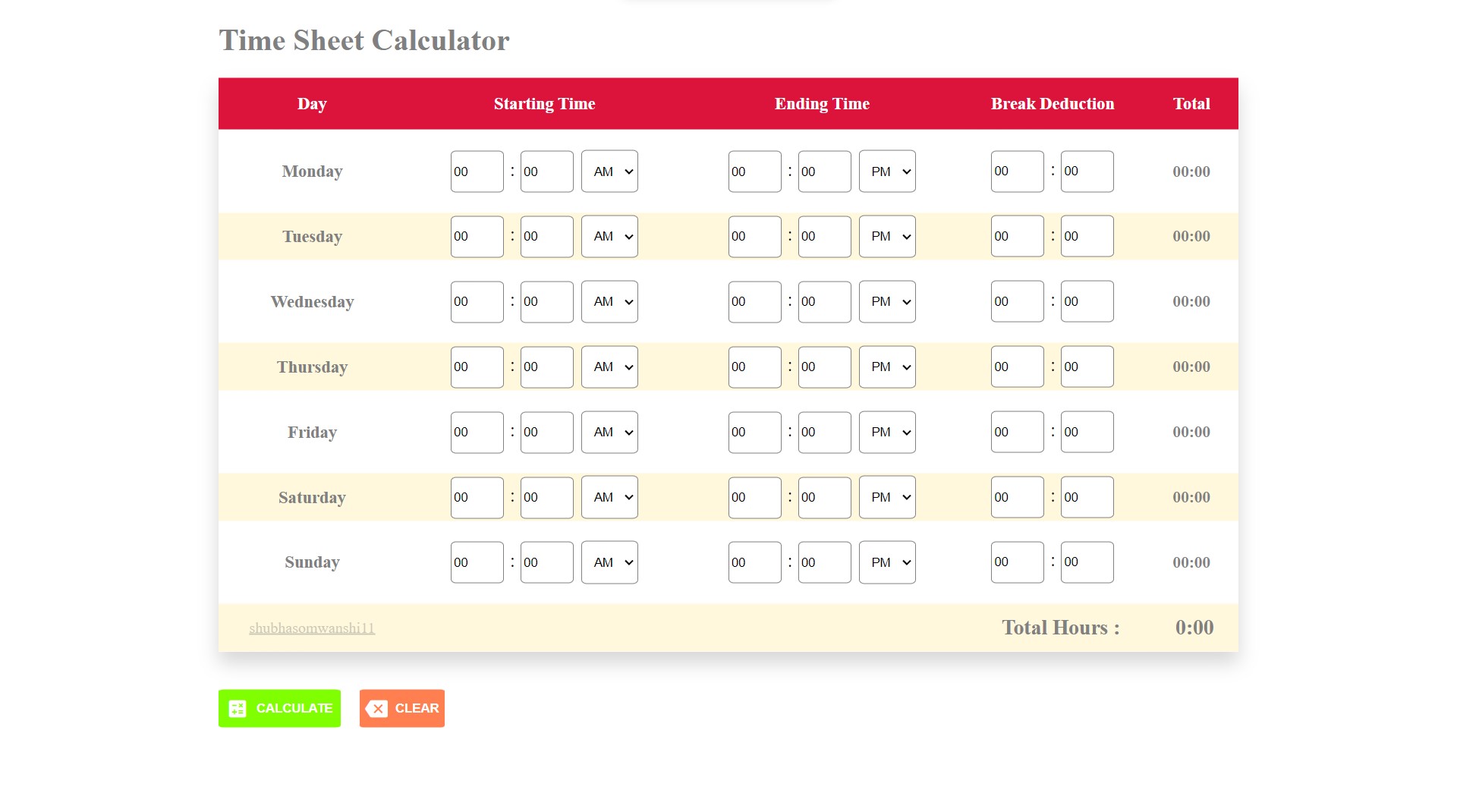Open Tuesday ending time AM/PM dropdown

tap(887, 237)
